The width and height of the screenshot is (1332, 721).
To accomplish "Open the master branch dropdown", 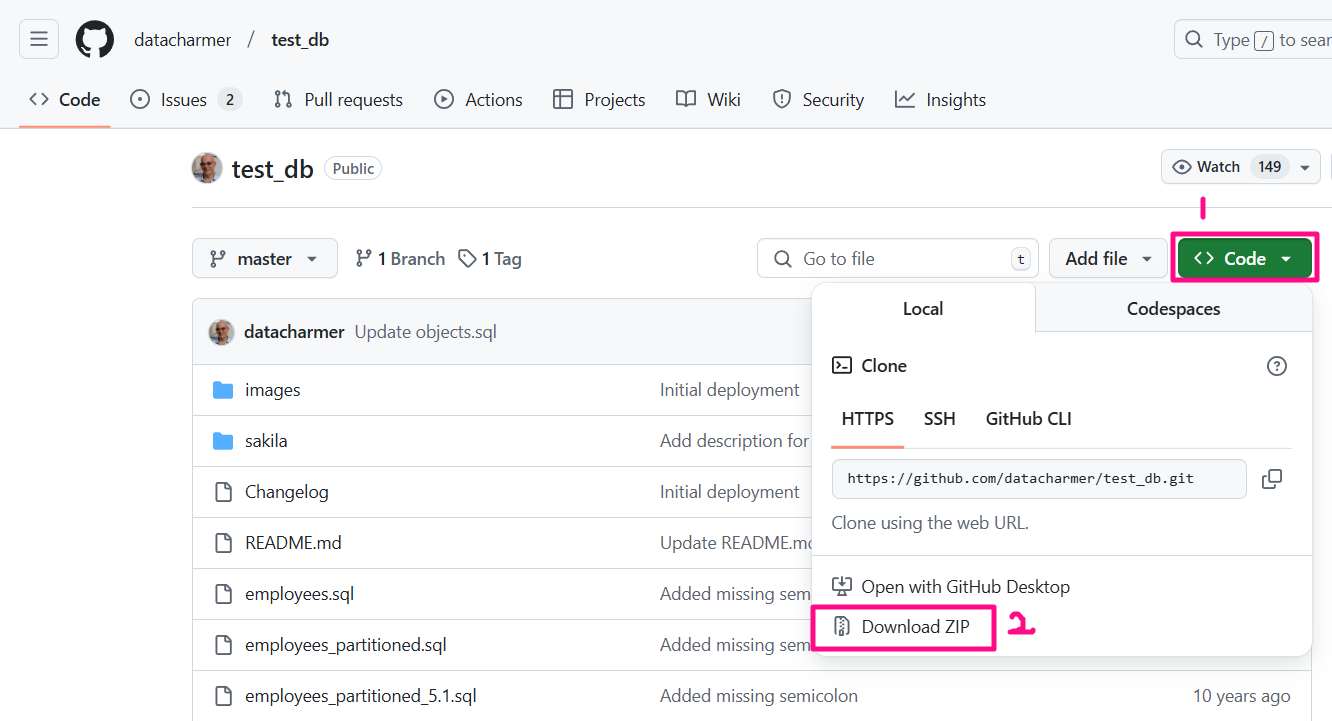I will (x=265, y=259).
